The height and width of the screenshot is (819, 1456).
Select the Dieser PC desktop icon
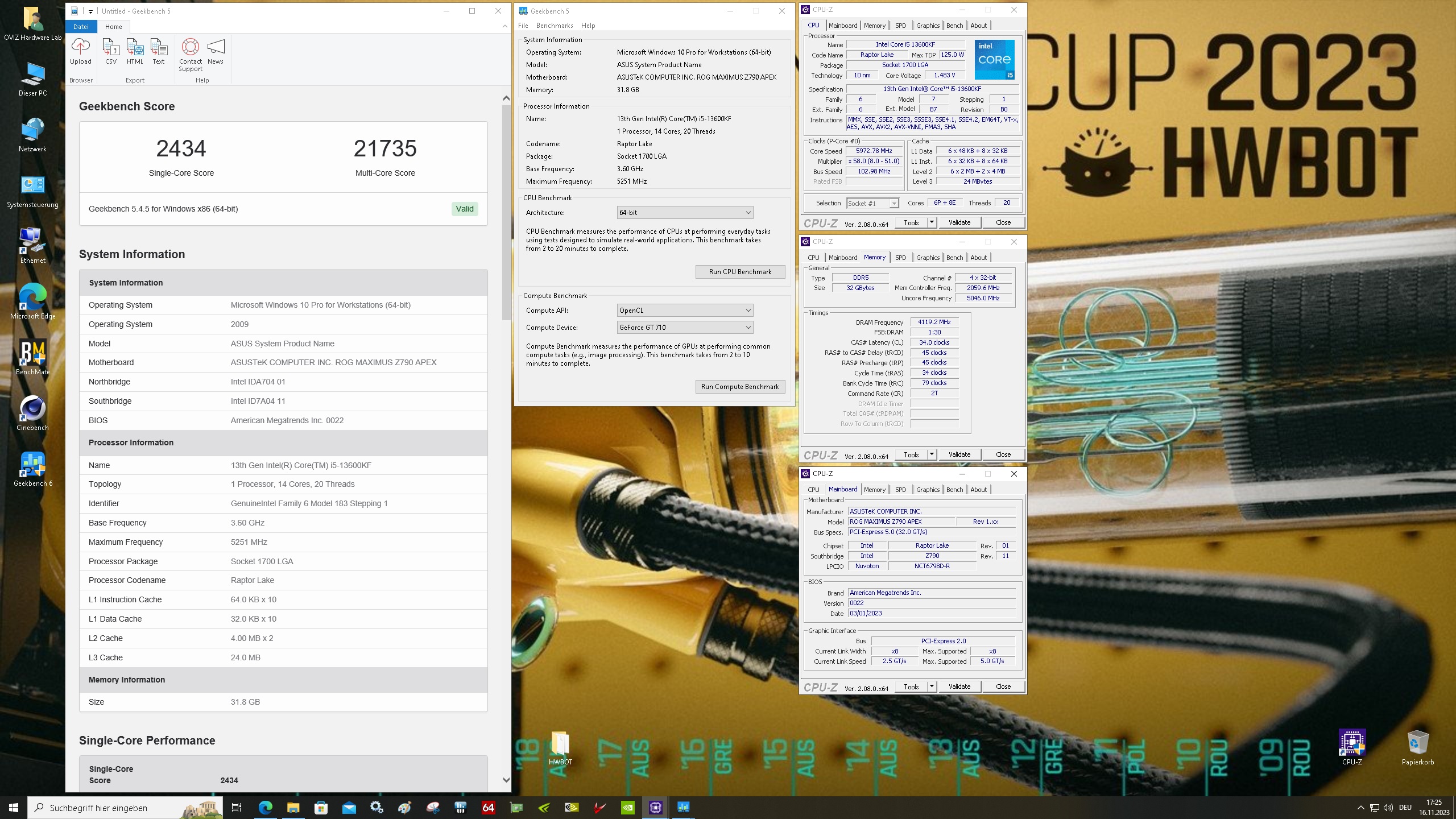tap(32, 79)
